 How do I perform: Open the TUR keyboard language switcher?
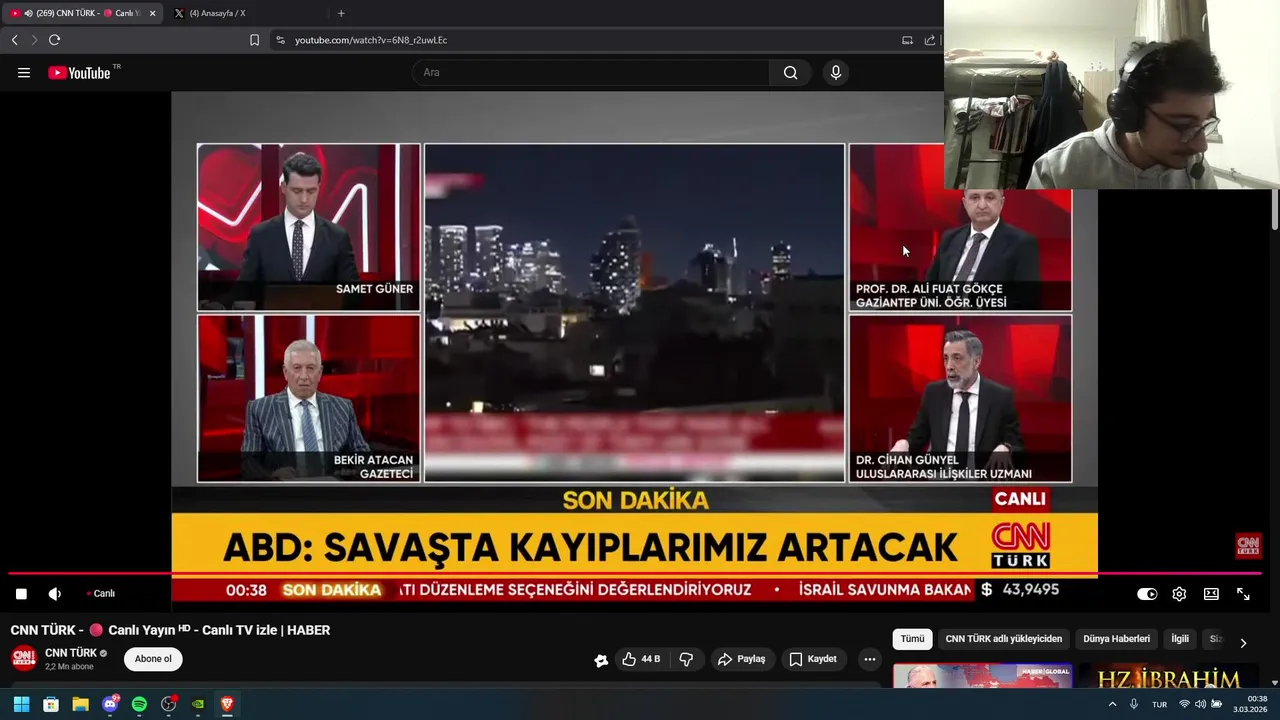coord(1159,704)
